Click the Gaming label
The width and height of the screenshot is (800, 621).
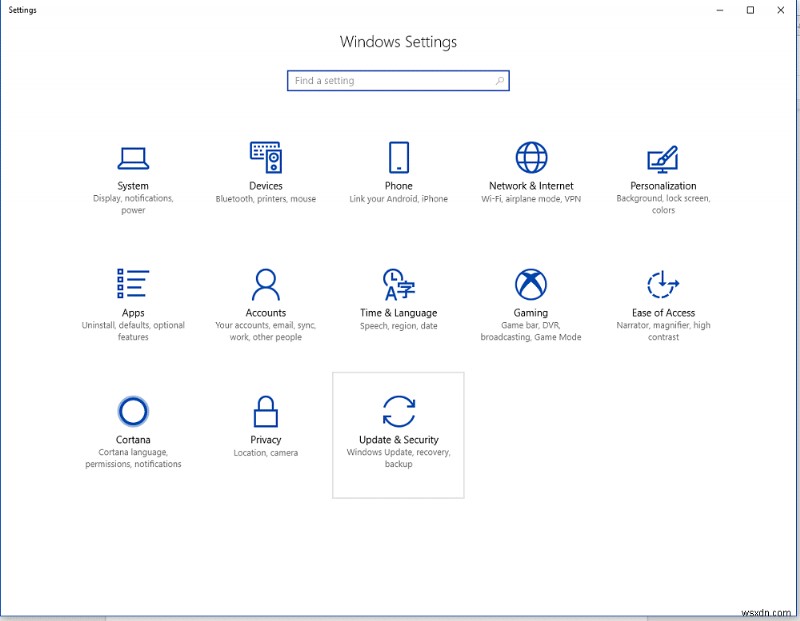pos(531,313)
